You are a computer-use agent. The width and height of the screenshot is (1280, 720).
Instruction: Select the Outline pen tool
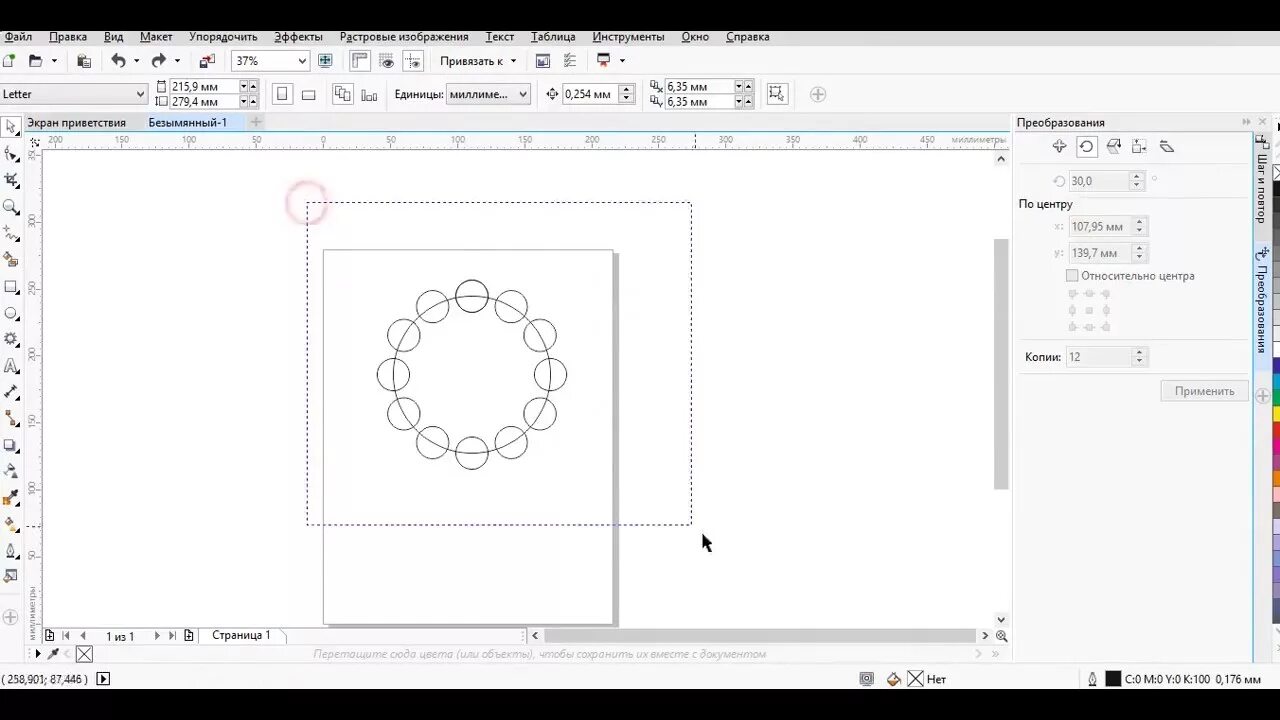click(11, 551)
